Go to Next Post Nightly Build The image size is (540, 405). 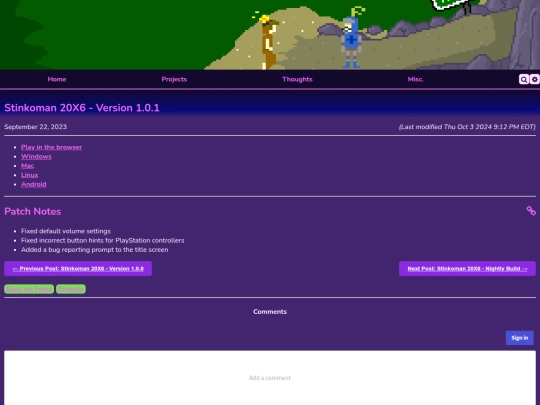pos(467,269)
